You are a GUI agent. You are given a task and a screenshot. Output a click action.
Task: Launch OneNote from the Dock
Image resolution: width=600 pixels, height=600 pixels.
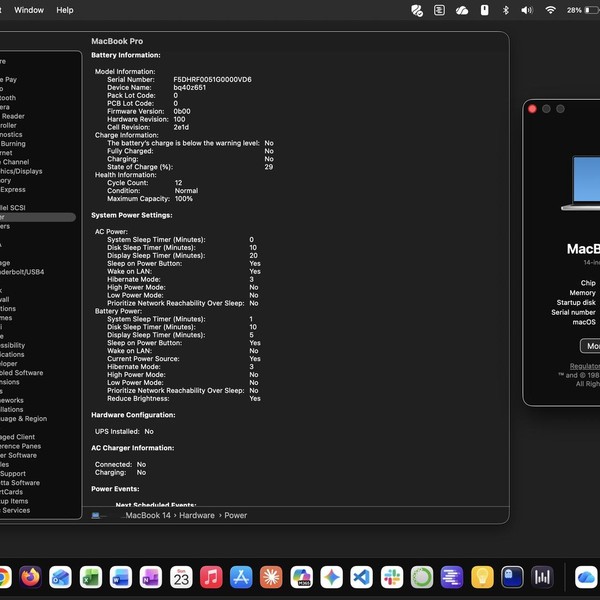point(151,577)
